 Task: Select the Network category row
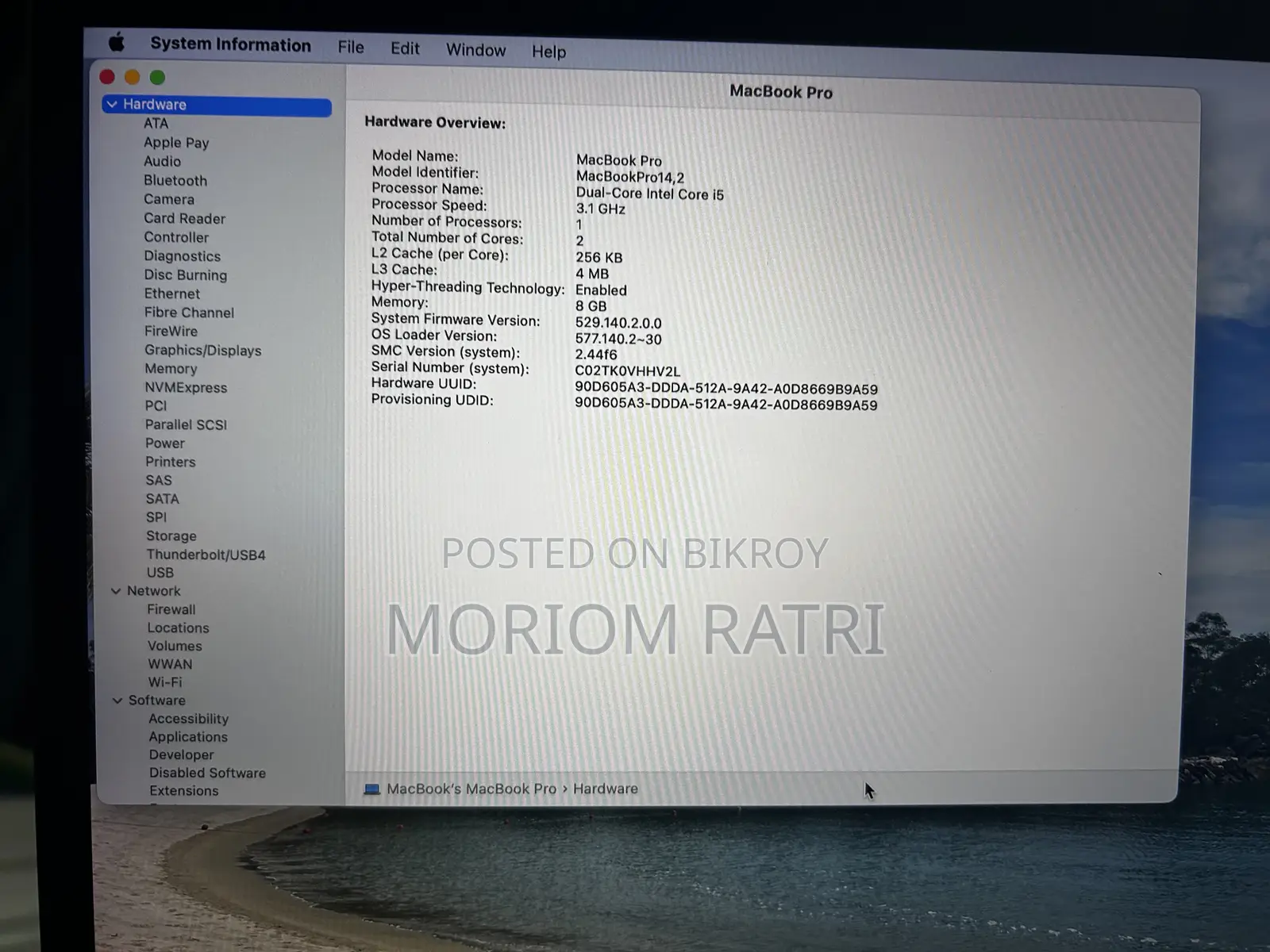[154, 591]
